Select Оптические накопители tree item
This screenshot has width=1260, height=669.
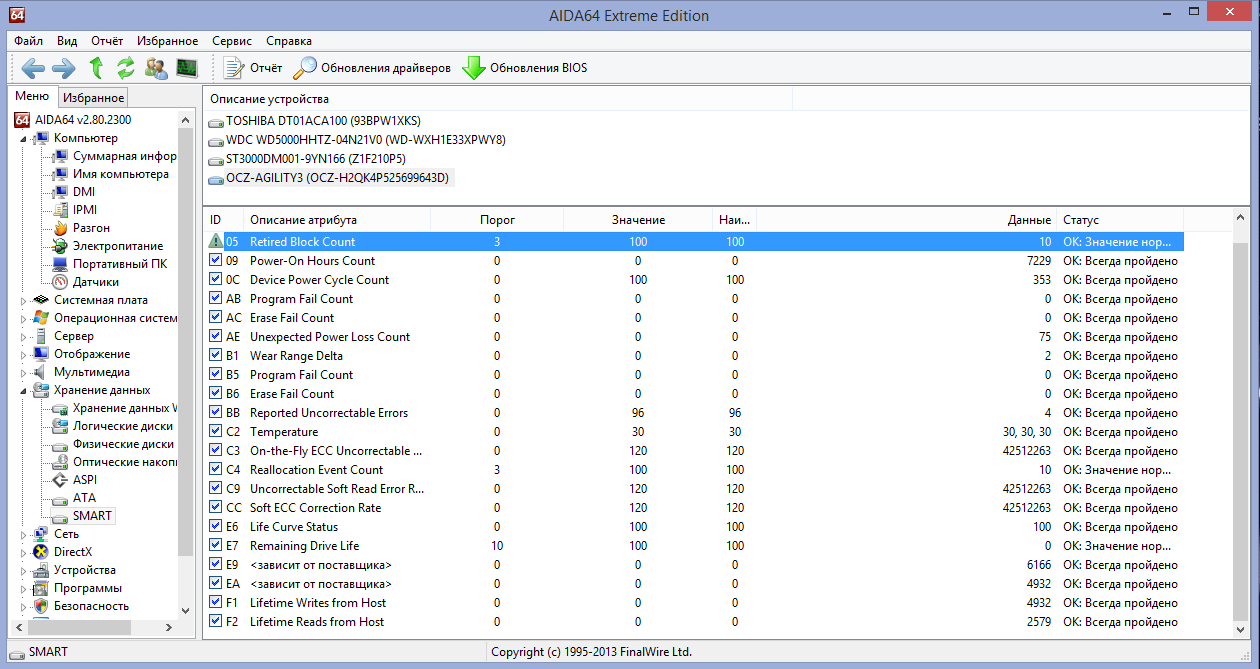(x=115, y=462)
